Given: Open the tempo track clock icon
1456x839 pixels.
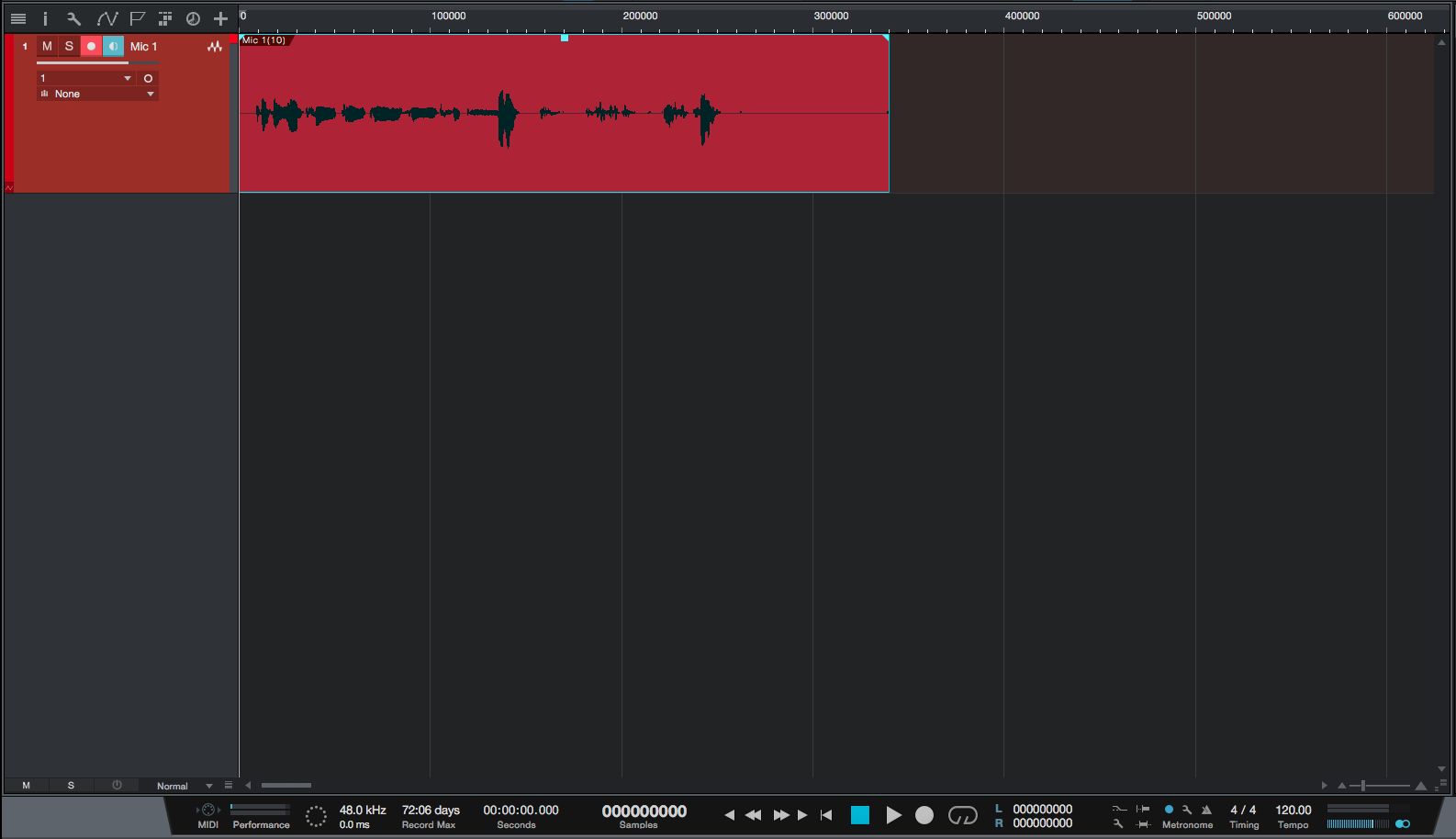Looking at the screenshot, I should [193, 18].
